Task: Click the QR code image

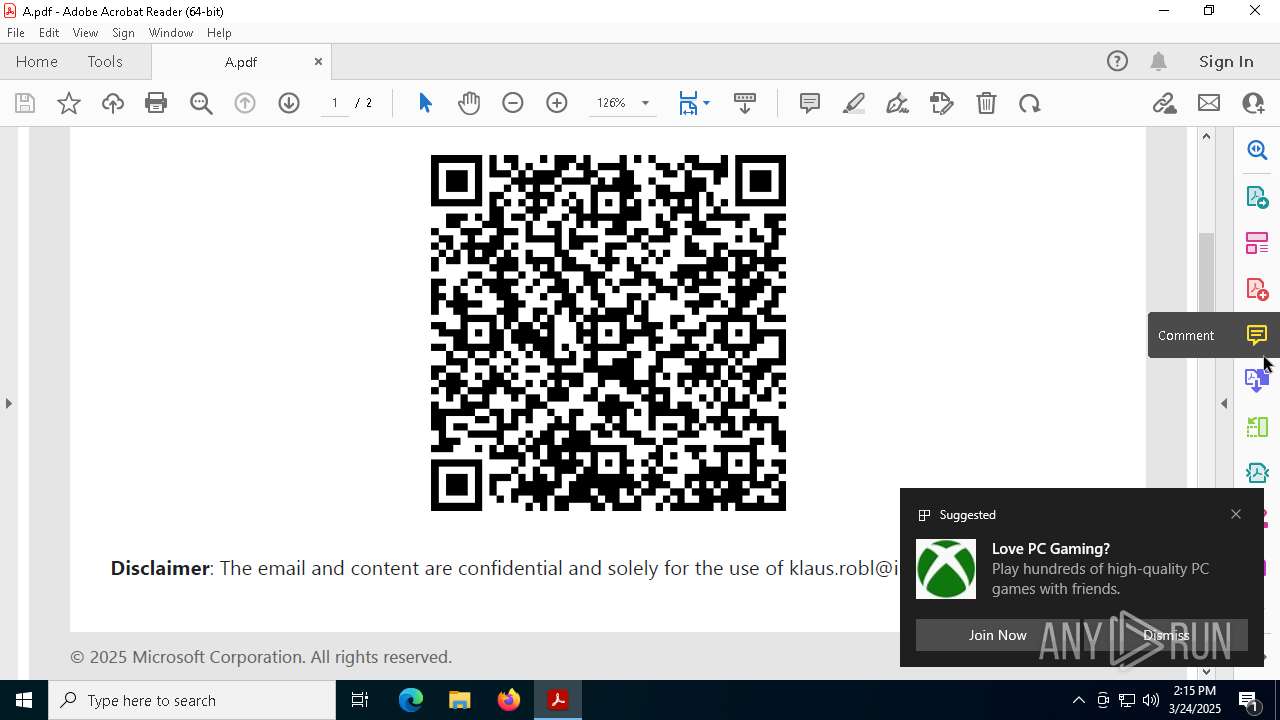Action: pyautogui.click(x=608, y=333)
